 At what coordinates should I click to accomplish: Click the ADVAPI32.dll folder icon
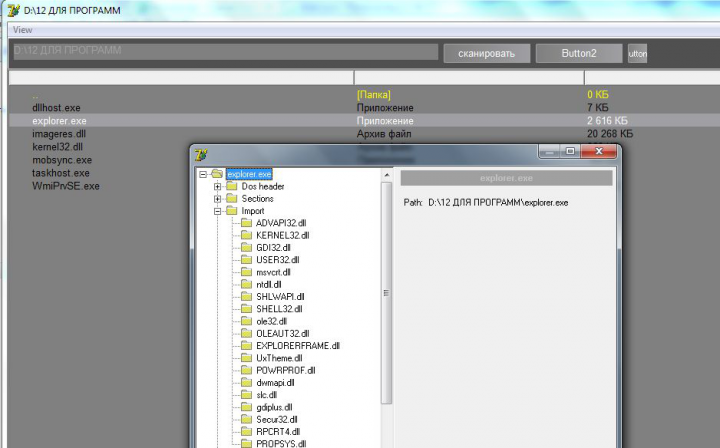point(247,223)
